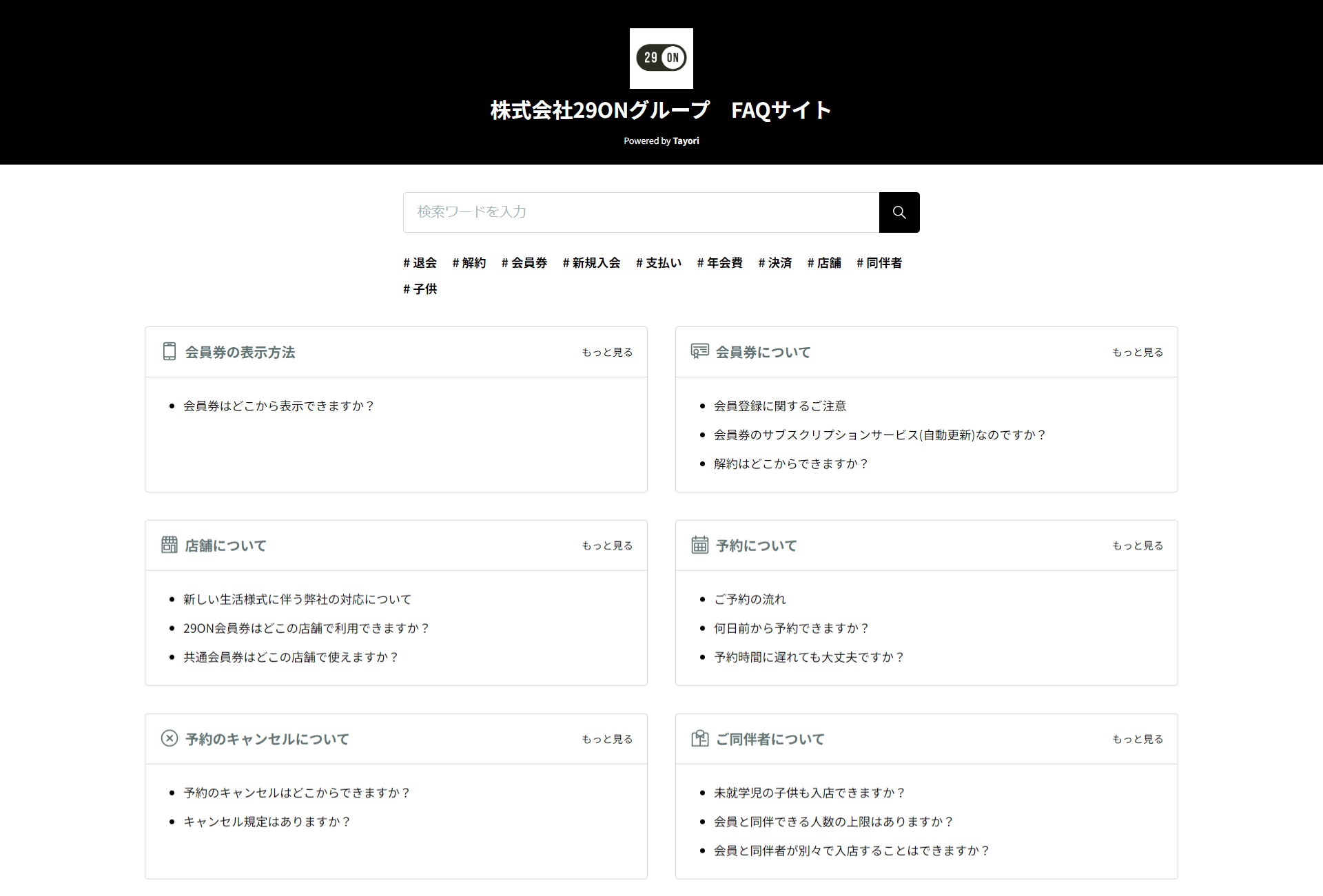Click the circled X icon beside 予約のキャンセルについて
1323x896 pixels.
(169, 739)
